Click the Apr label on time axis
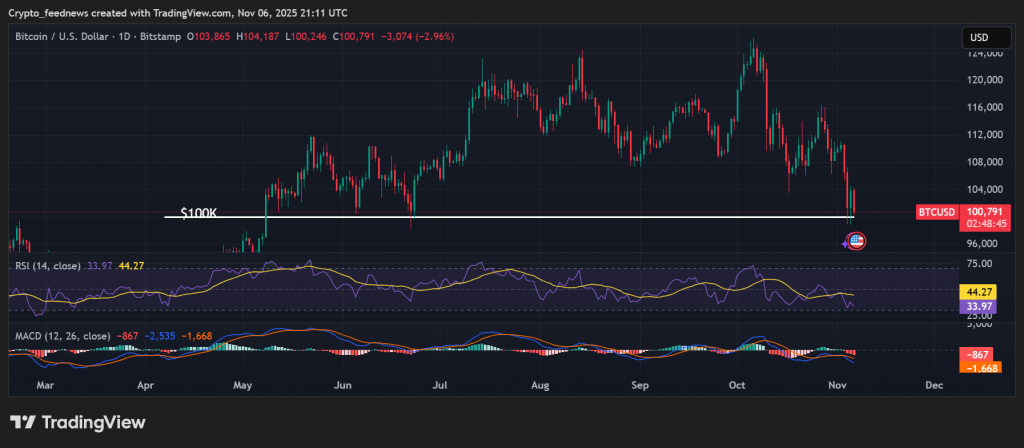This screenshot has height=448, width=1024. [148, 386]
